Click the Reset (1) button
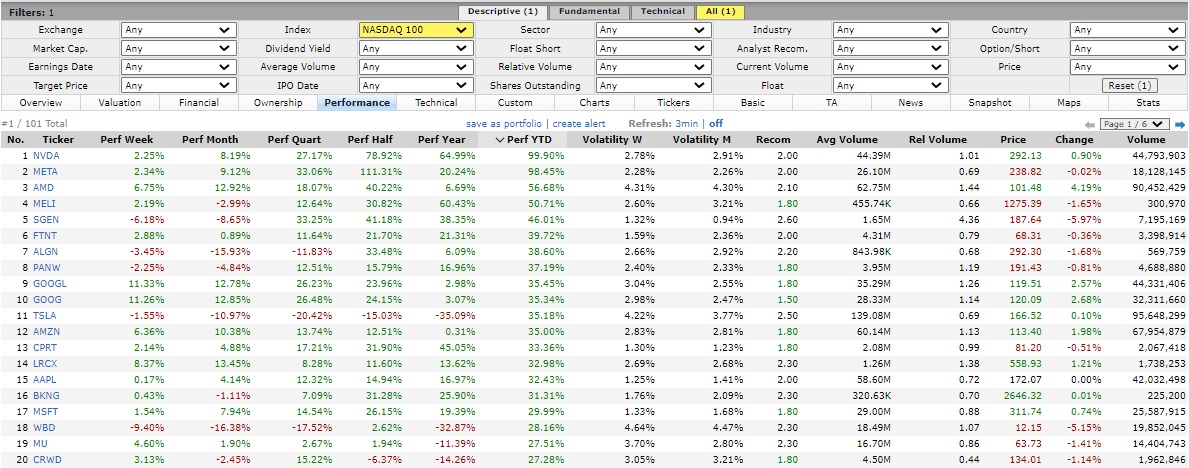The height and width of the screenshot is (468, 1189). tap(1128, 86)
